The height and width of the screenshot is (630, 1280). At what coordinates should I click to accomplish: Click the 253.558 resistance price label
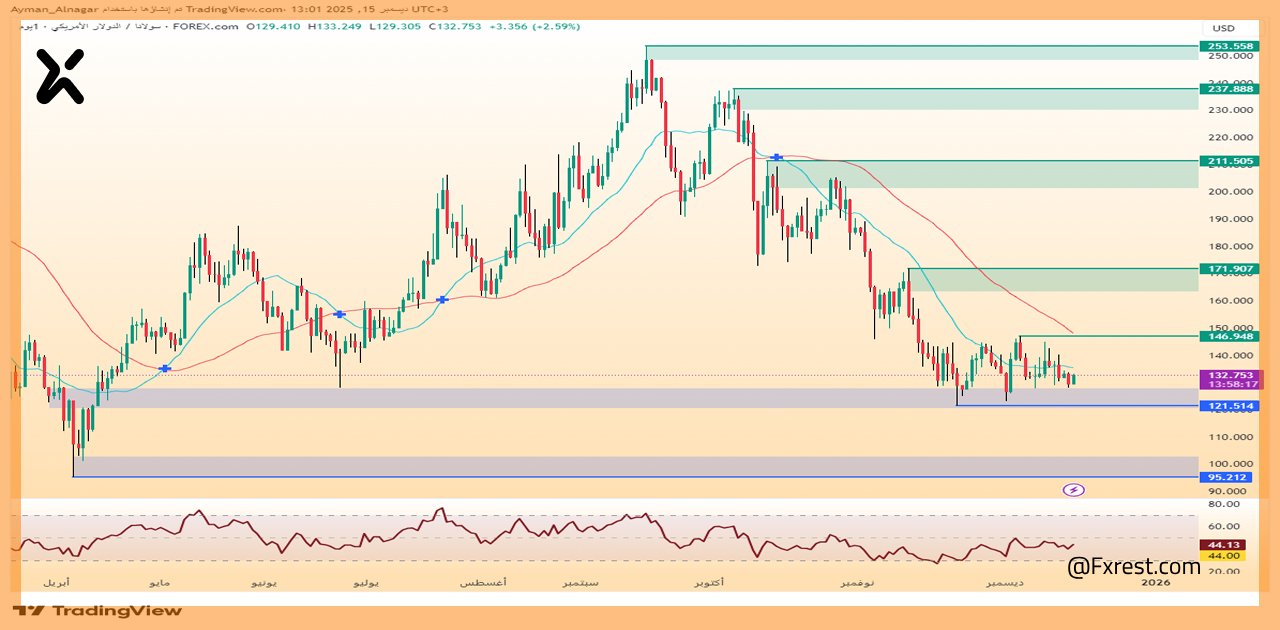click(1230, 47)
